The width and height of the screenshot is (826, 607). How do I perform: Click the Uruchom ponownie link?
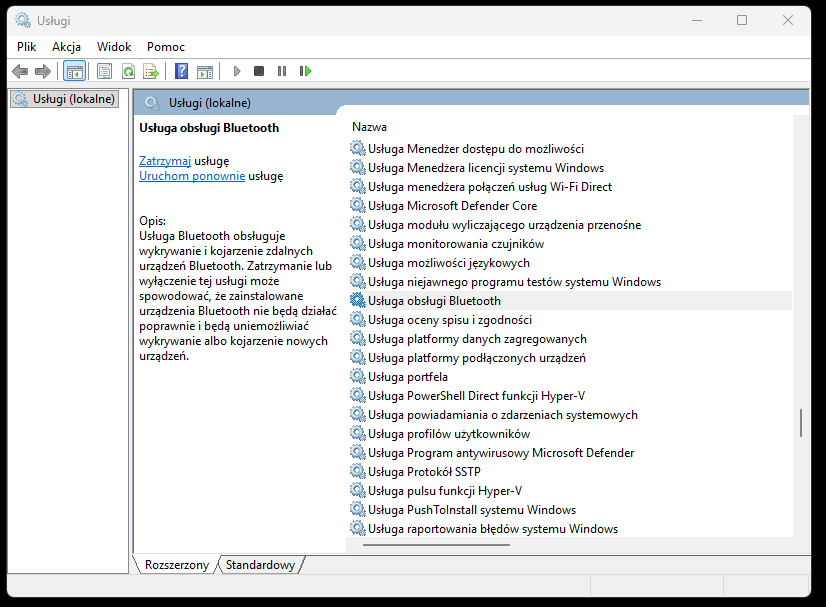(x=192, y=176)
